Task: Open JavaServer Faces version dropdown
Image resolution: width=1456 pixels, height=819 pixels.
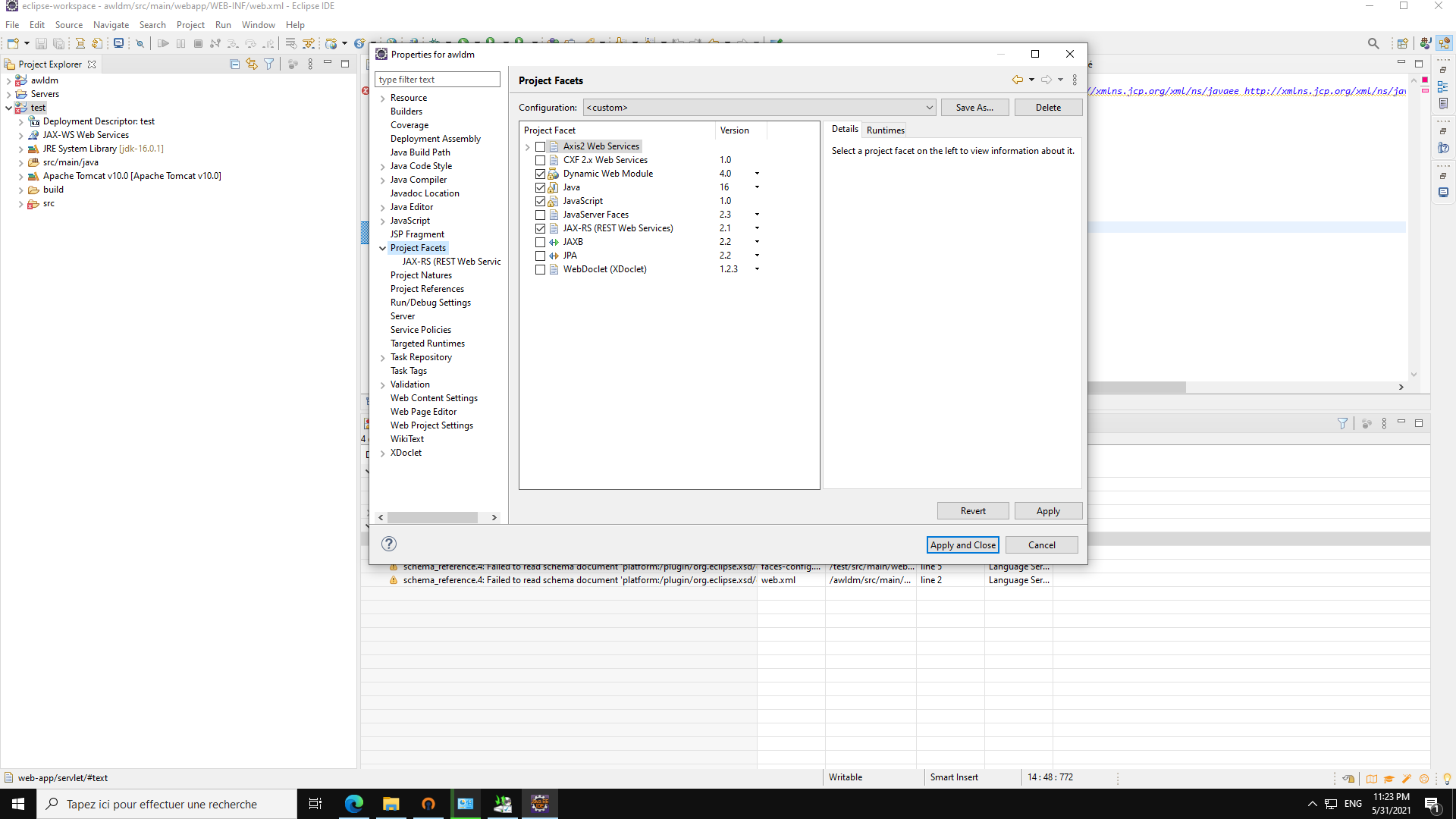Action: 757,215
